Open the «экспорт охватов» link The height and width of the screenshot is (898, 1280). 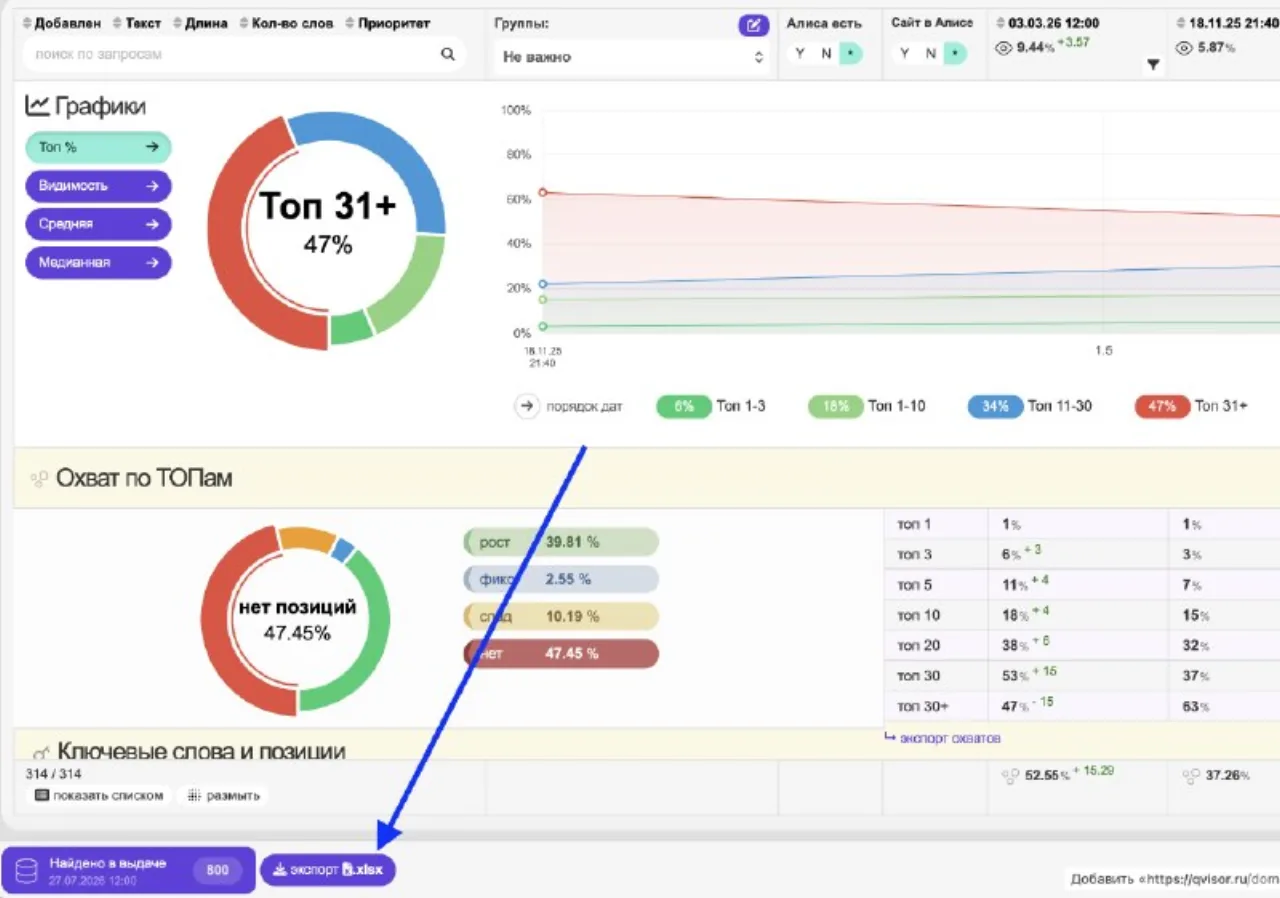(943, 739)
